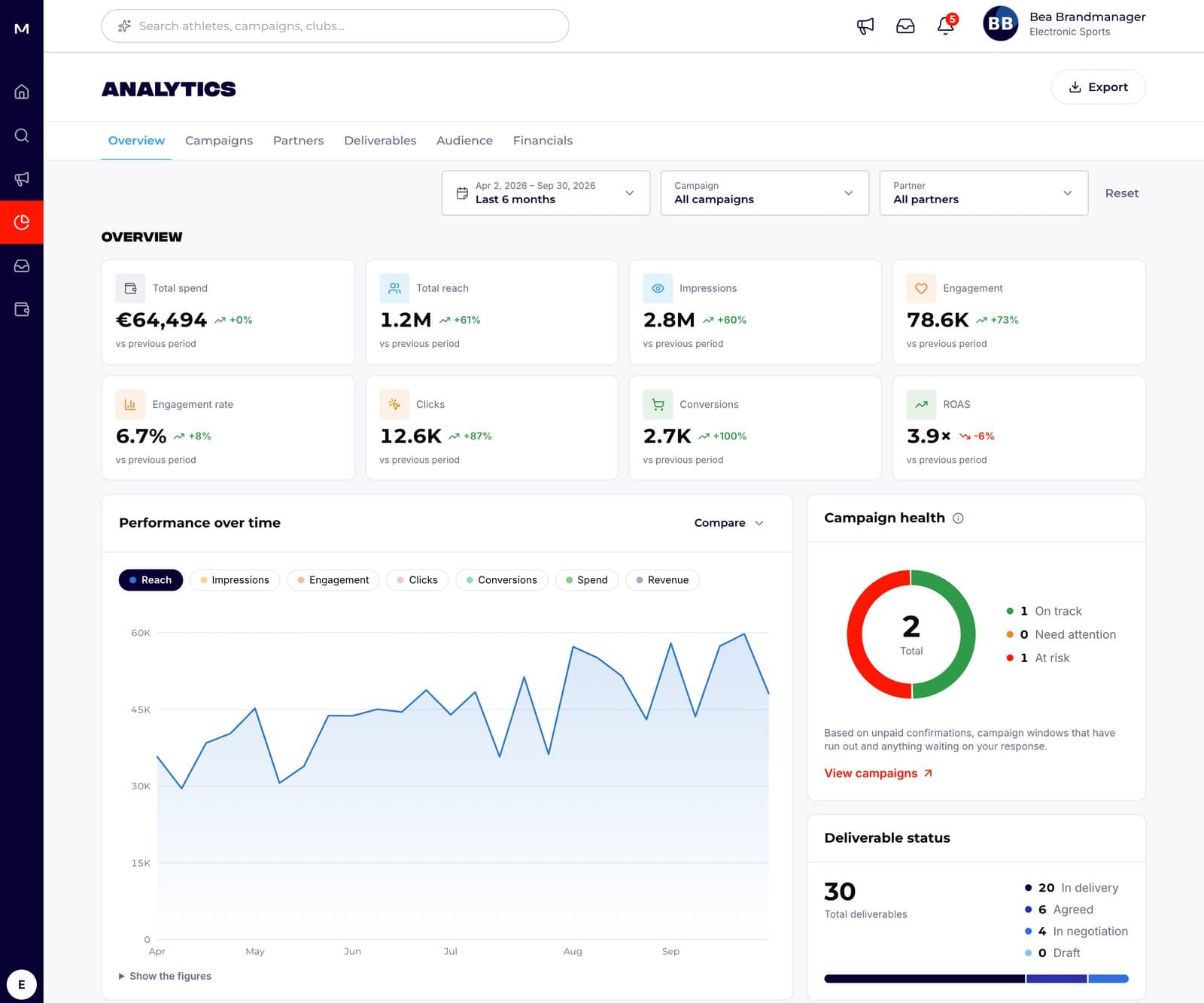Click the Engagement rate bar chart icon
The width and height of the screenshot is (1204, 1003).
[x=130, y=405]
